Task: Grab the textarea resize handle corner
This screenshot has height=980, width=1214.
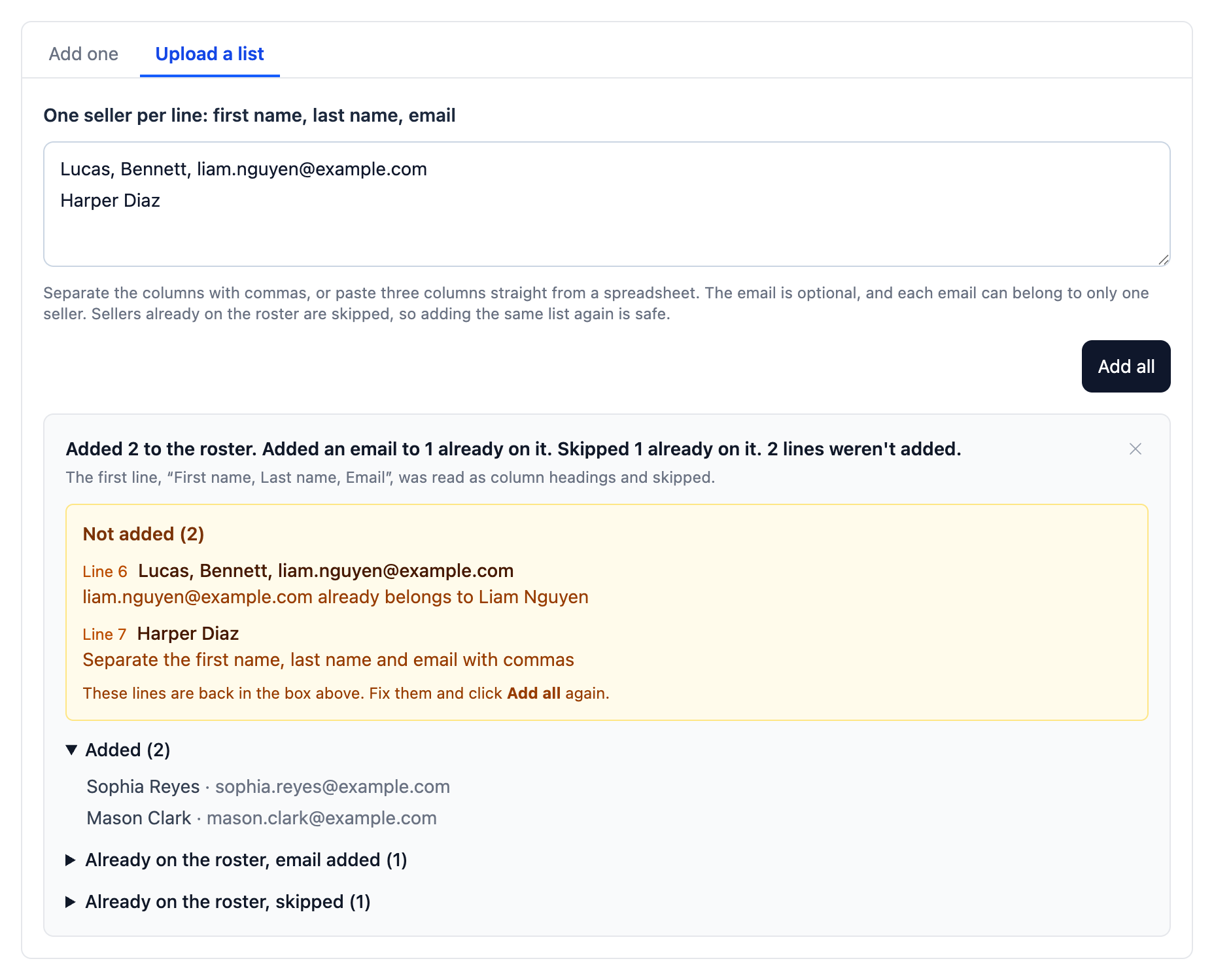Action: tap(1164, 260)
